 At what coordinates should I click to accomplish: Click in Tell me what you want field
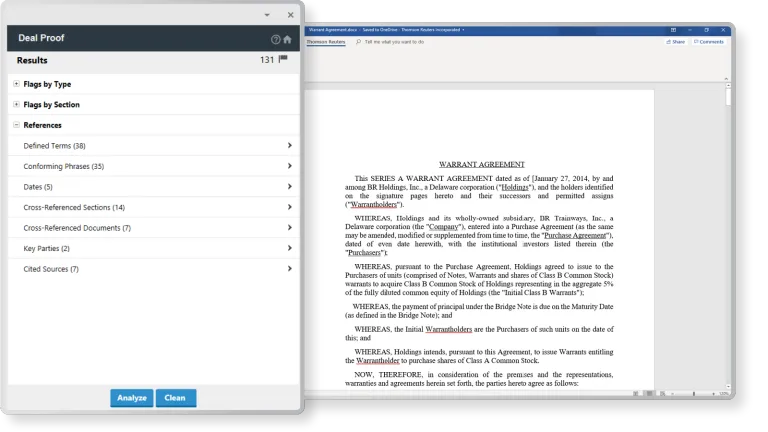click(394, 43)
